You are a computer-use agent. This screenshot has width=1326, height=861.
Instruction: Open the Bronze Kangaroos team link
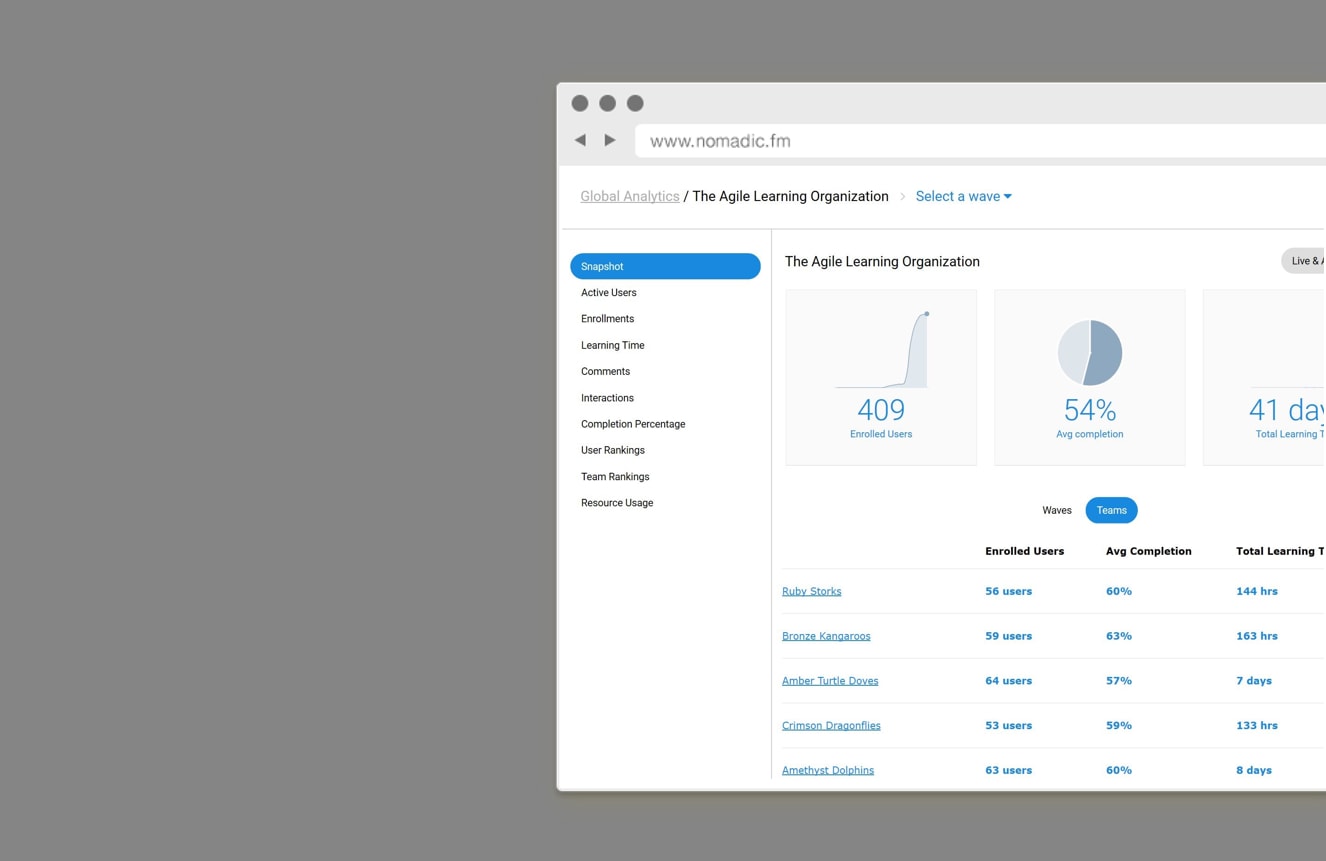tap(826, 636)
